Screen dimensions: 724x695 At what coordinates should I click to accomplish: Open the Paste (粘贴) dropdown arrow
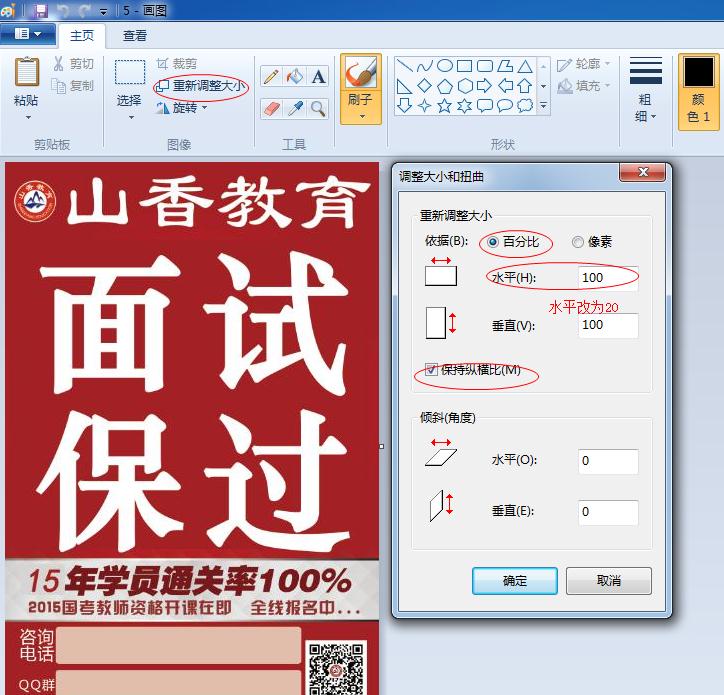pos(28,118)
